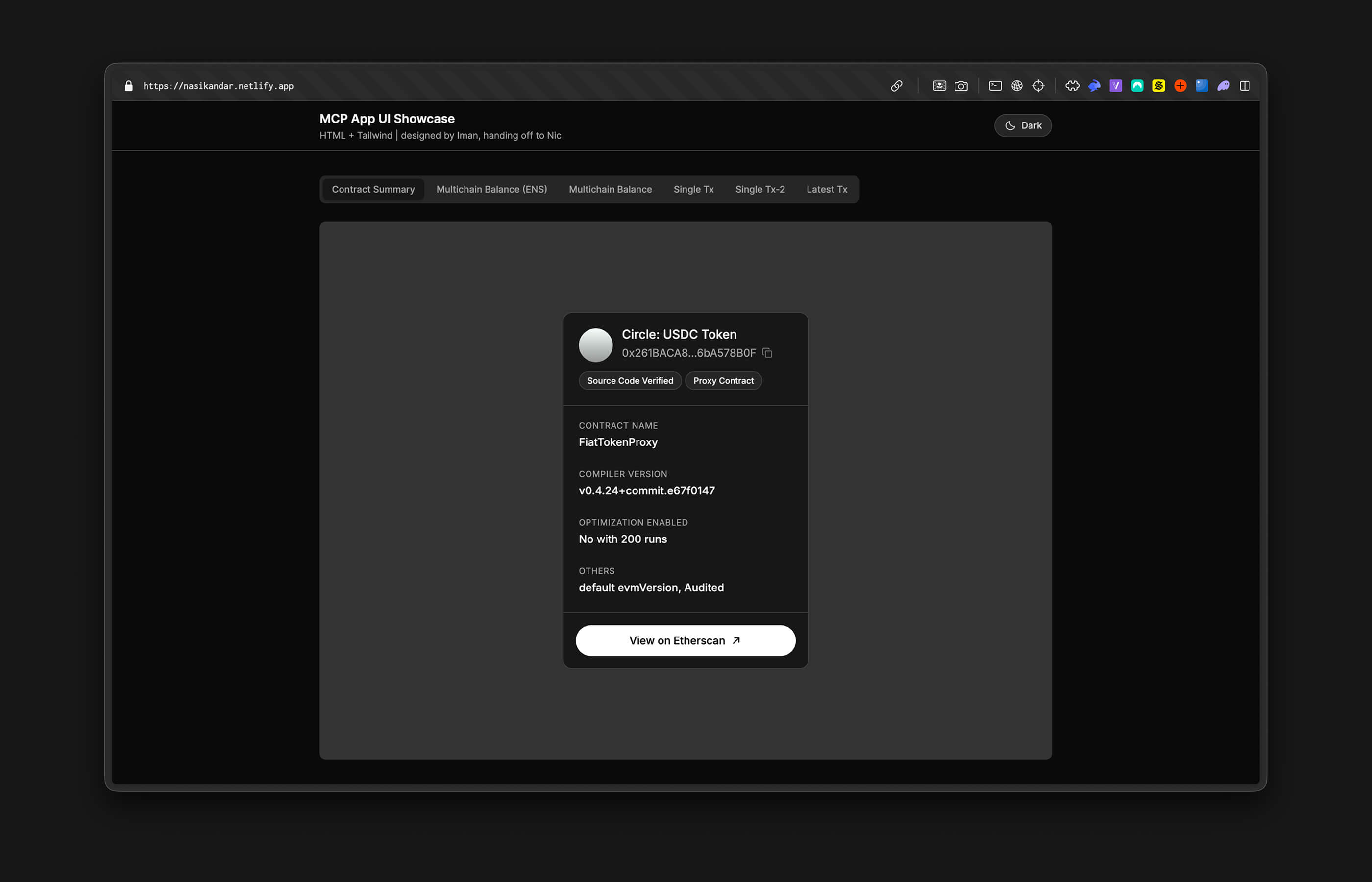Click the v0.4.24+commit.e67f0147 compiler value
Image resolution: width=1372 pixels, height=882 pixels.
646,491
